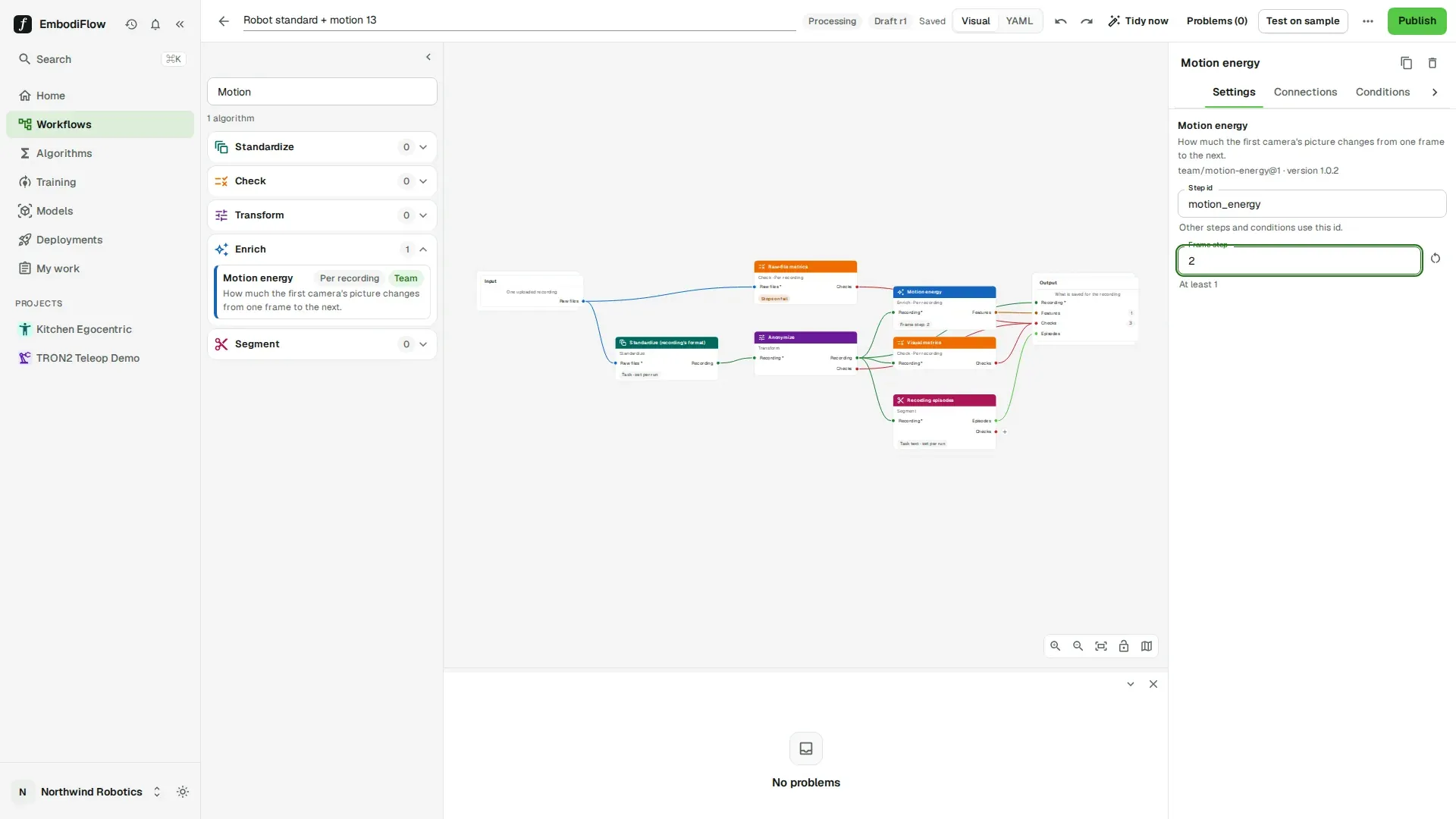Select the Motion energy algorithm card
Image resolution: width=1456 pixels, height=819 pixels.
coord(322,292)
